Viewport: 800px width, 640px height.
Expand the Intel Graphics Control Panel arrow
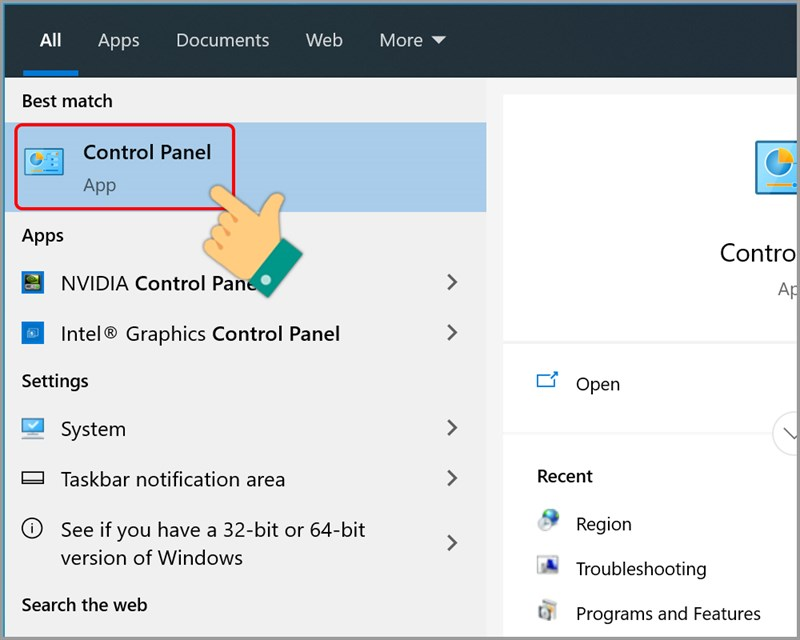pos(452,333)
